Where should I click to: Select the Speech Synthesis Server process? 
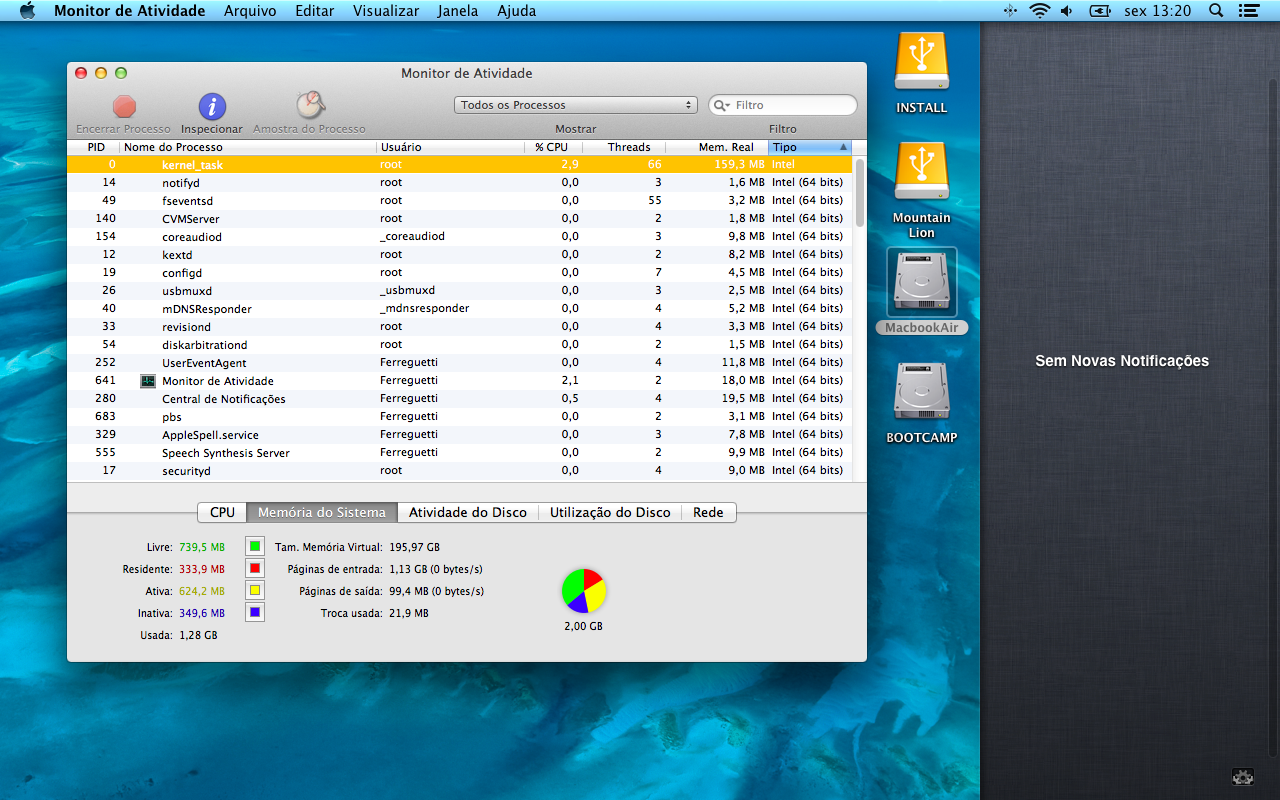460,452
